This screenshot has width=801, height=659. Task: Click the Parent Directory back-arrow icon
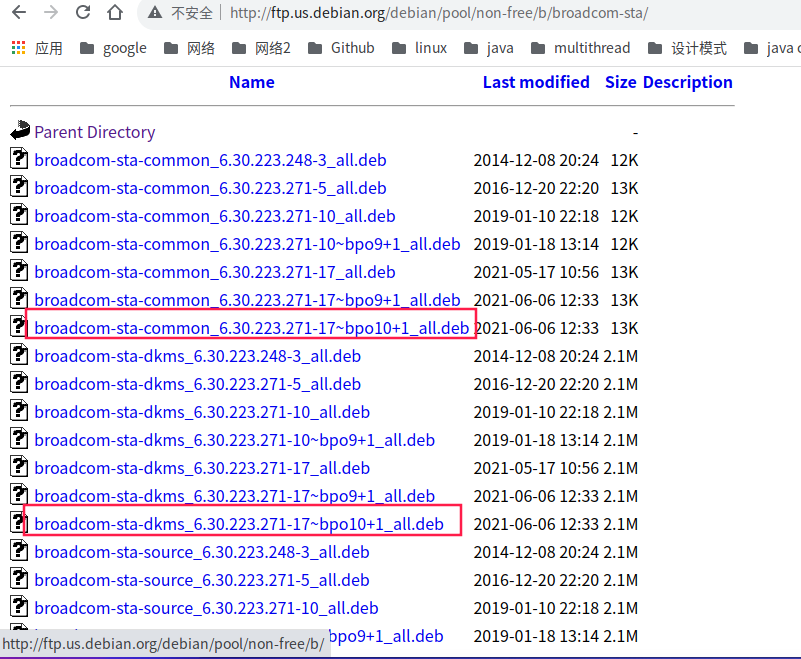pos(20,131)
